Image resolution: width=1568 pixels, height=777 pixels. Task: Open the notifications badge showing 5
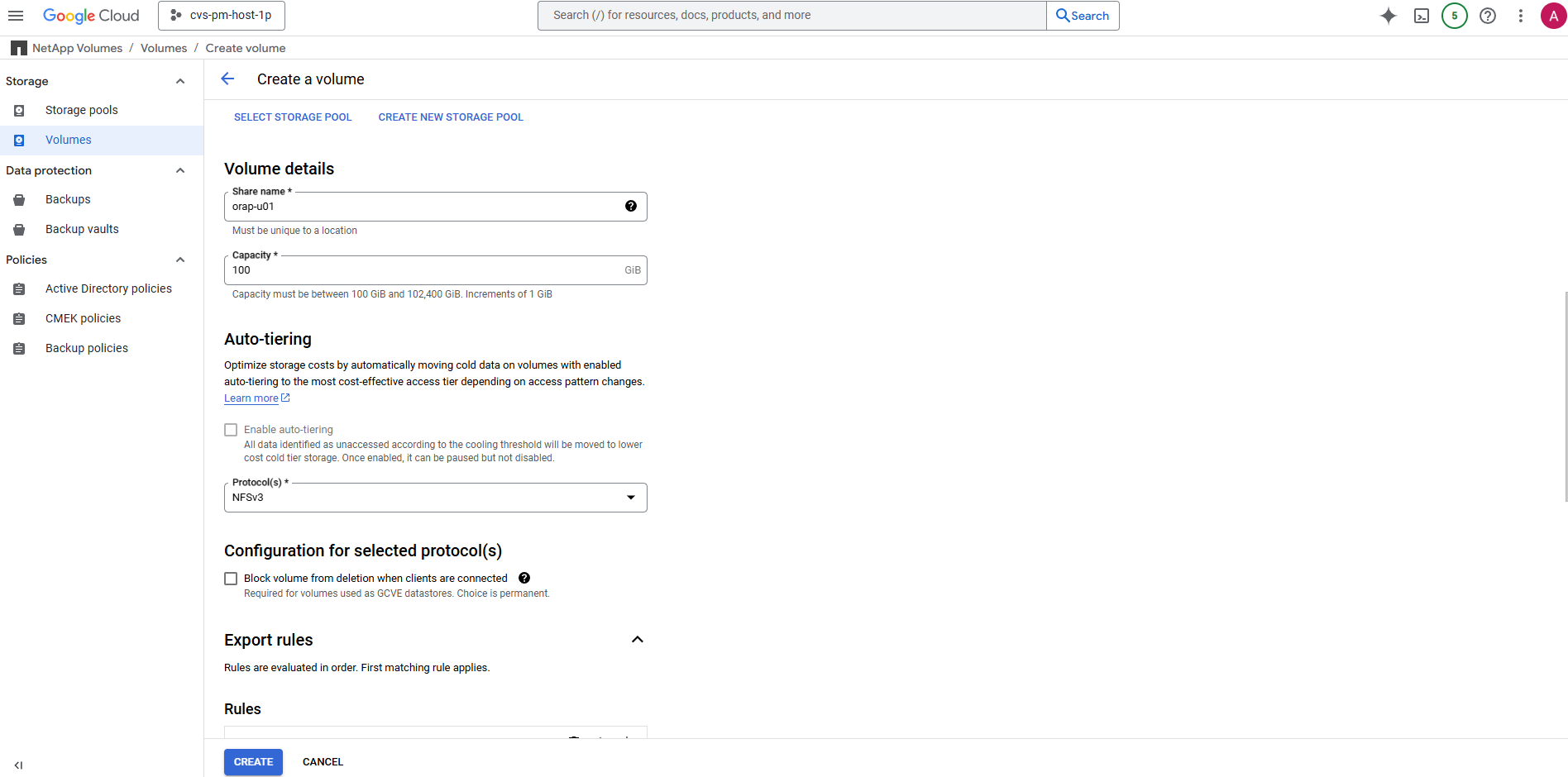[x=1454, y=16]
